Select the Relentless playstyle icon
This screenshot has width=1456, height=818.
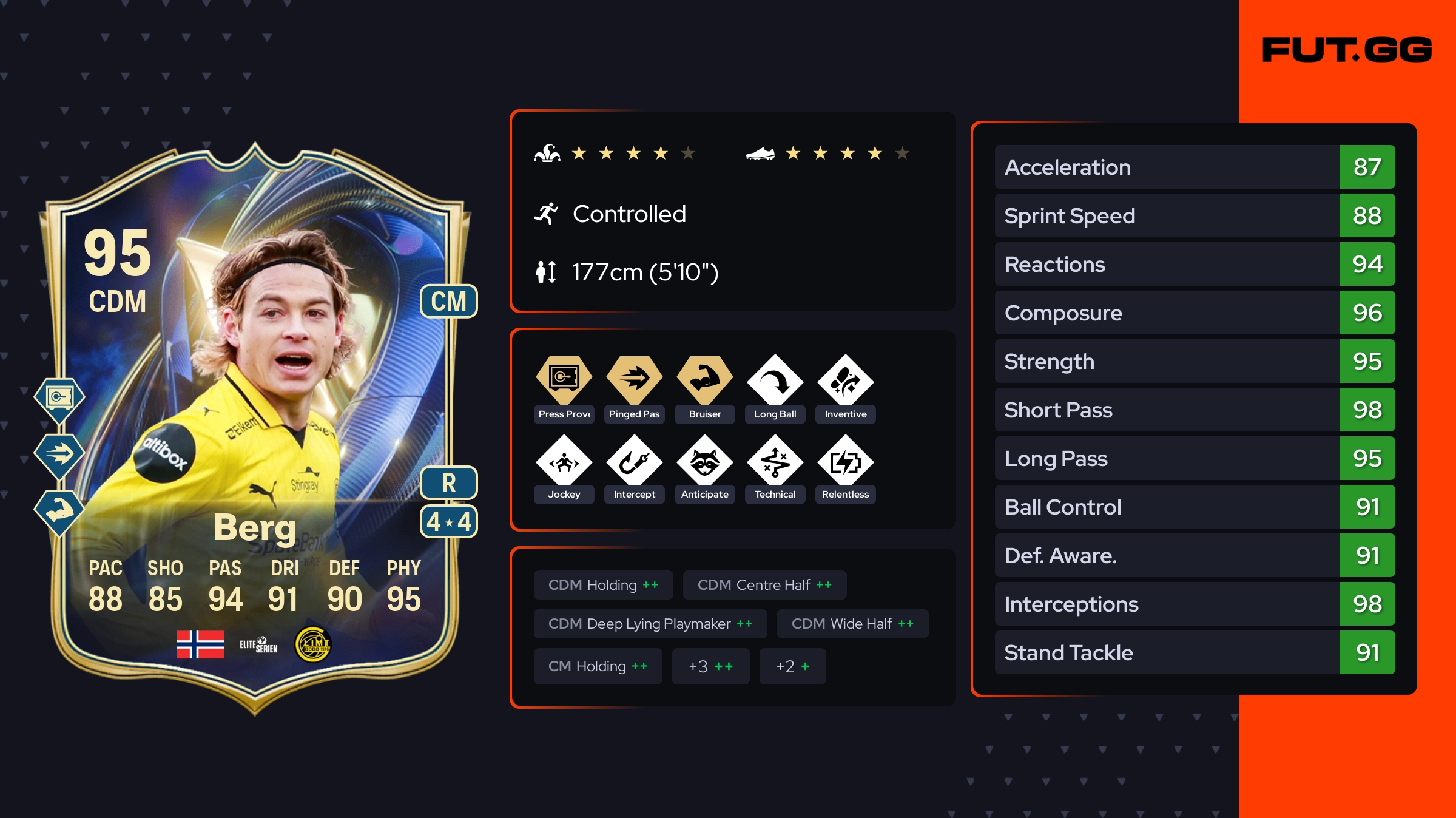click(x=845, y=462)
